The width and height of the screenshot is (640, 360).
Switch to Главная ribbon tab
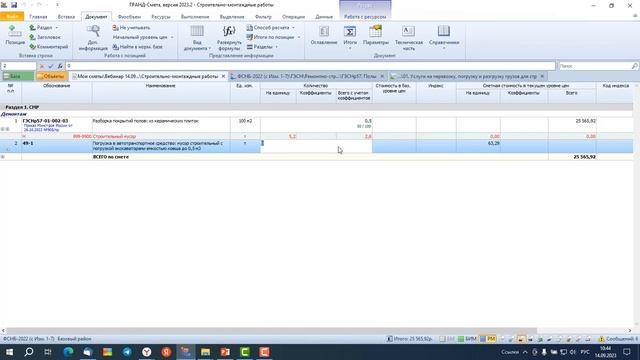[x=38, y=17]
